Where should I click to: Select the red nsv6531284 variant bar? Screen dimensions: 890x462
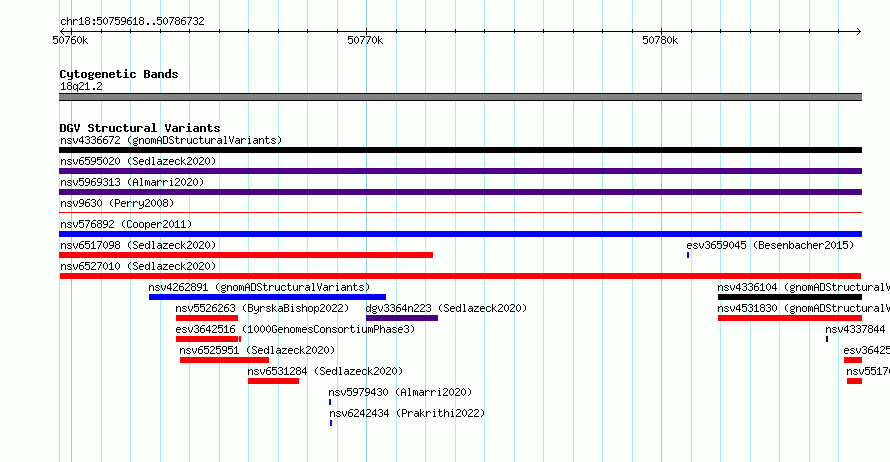pyautogui.click(x=274, y=381)
